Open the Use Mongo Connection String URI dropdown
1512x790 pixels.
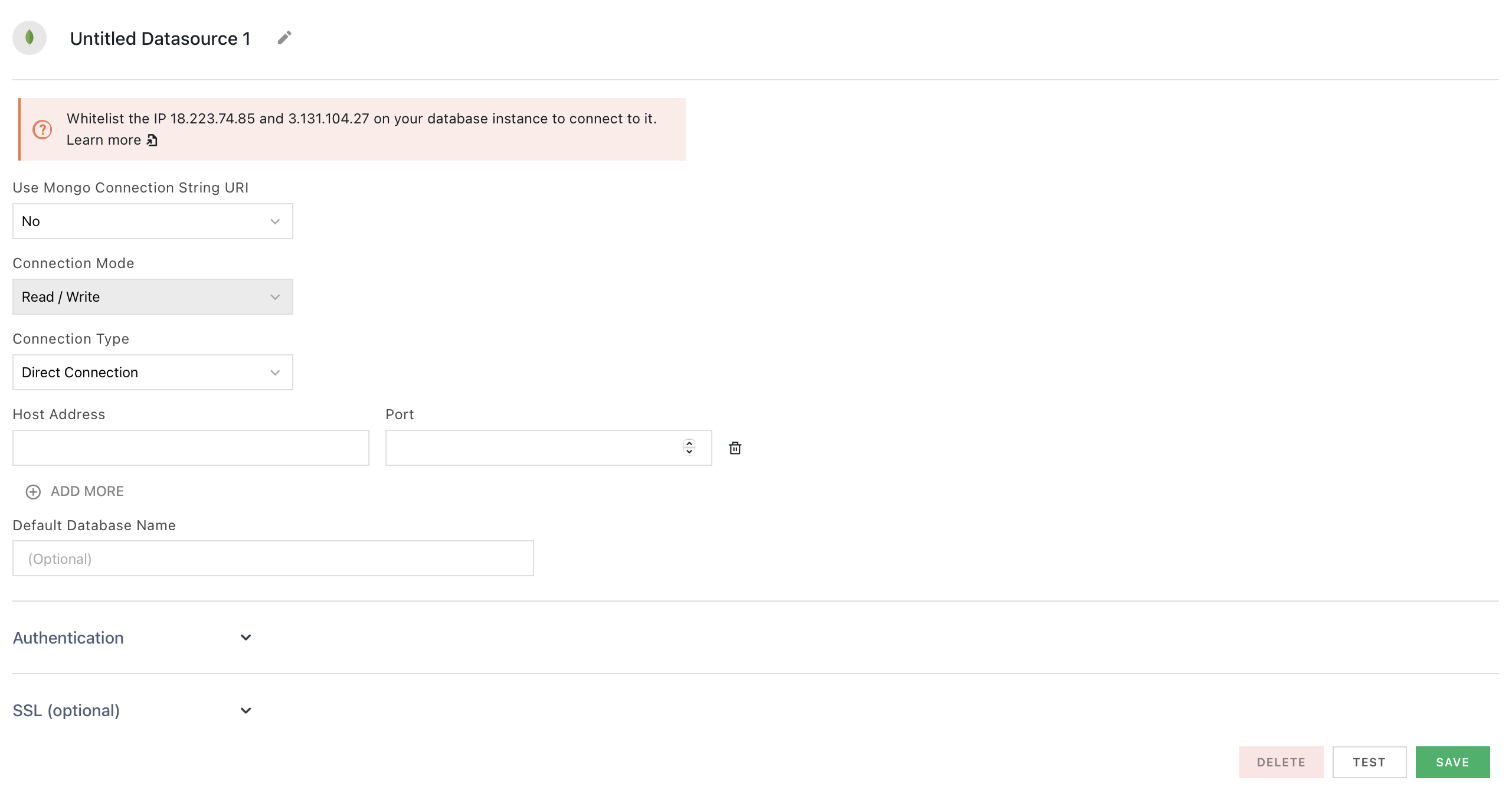152,221
